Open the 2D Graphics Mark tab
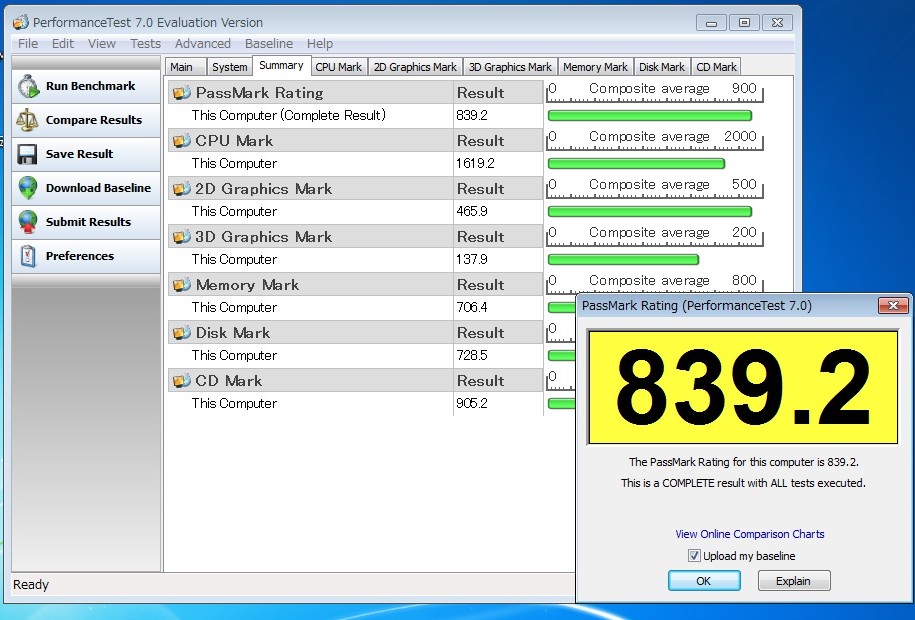Viewport: 915px width, 620px height. tap(415, 67)
